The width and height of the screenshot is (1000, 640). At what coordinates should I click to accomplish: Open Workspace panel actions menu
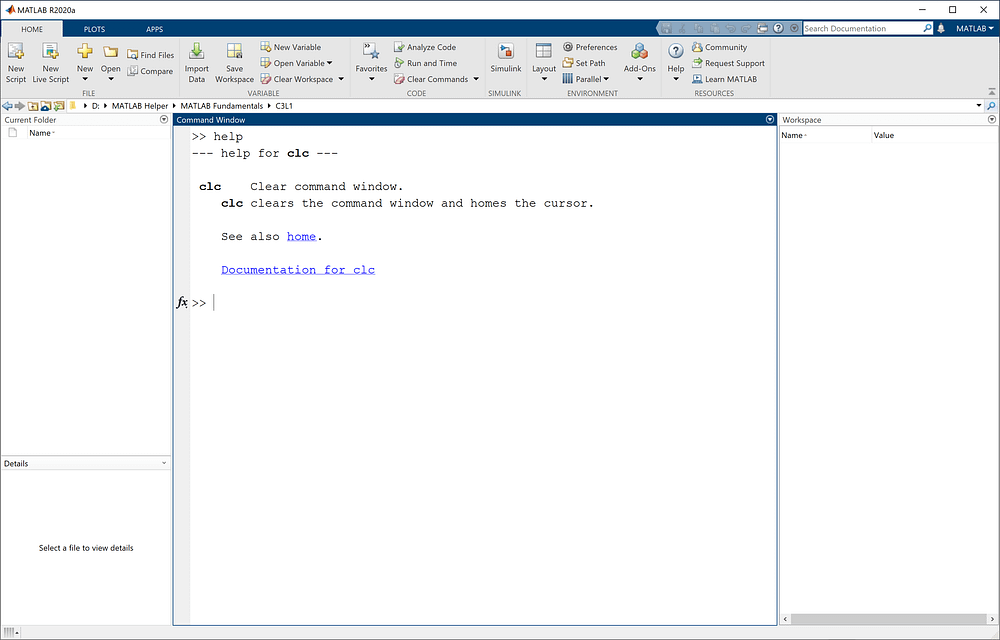tap(992, 119)
